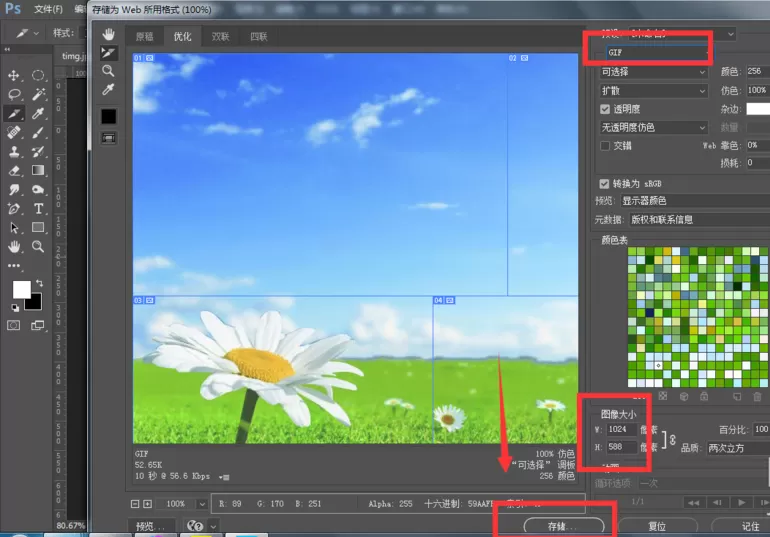The image size is (770, 537).
Task: Click the image width W 1024 field
Action: coord(622,429)
